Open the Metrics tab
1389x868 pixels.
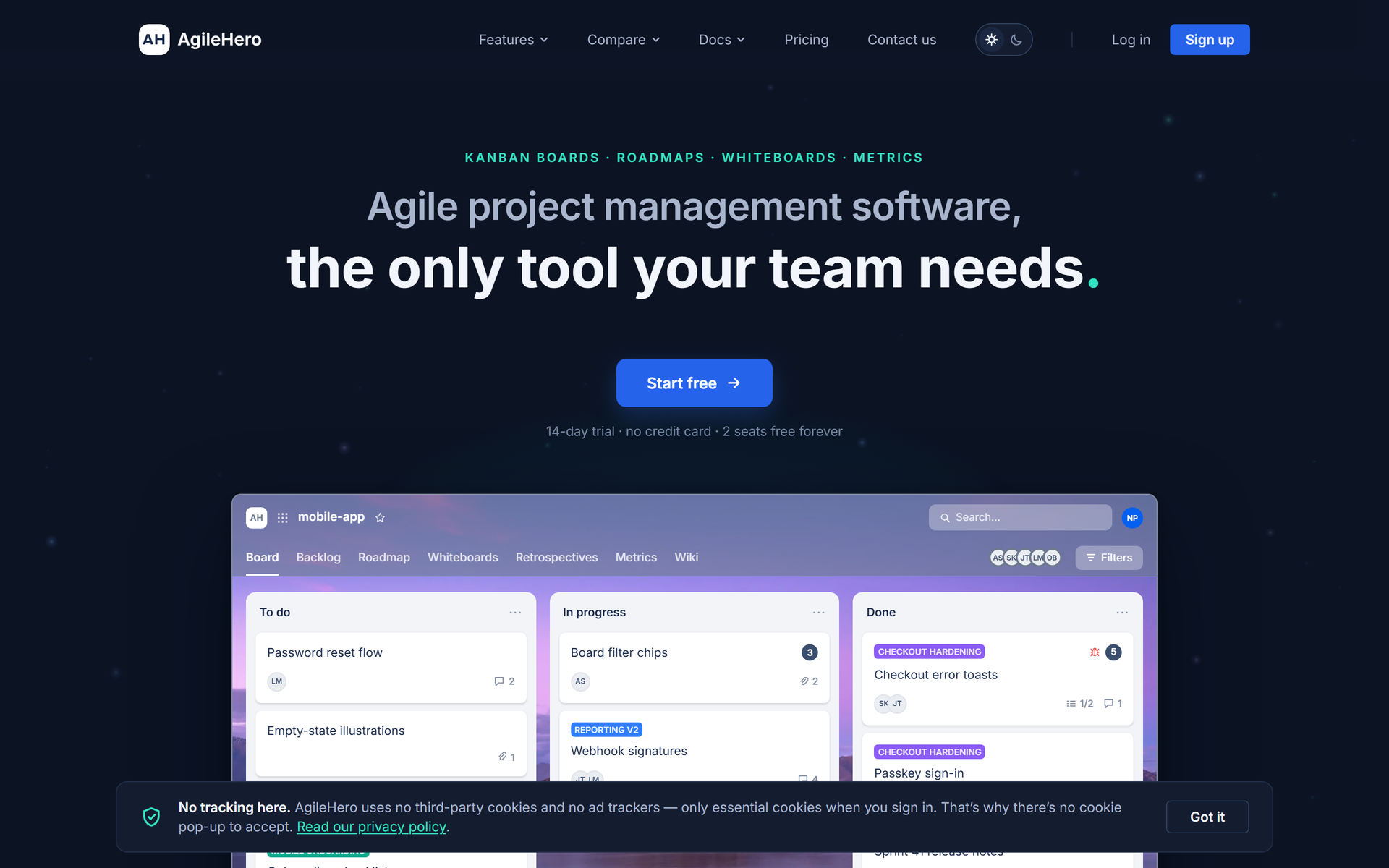(636, 558)
